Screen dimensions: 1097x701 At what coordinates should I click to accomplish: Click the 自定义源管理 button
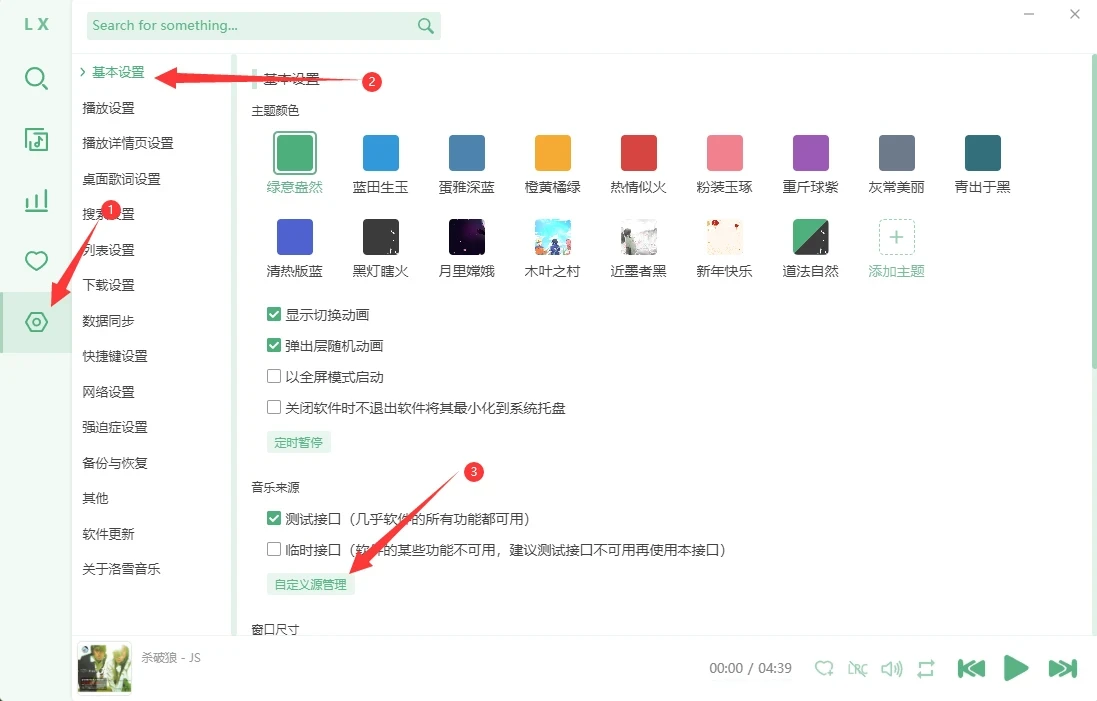310,585
